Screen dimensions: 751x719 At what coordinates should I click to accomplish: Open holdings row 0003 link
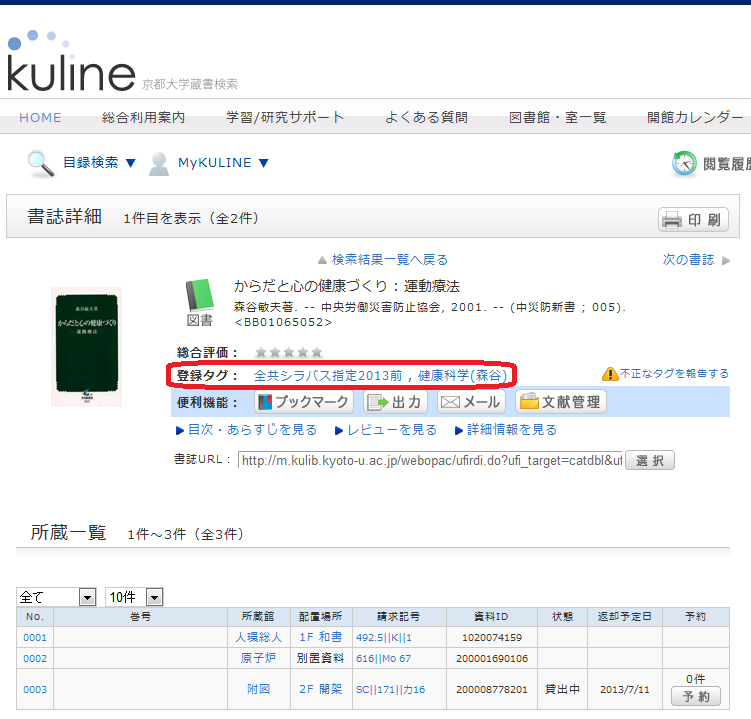coord(35,689)
